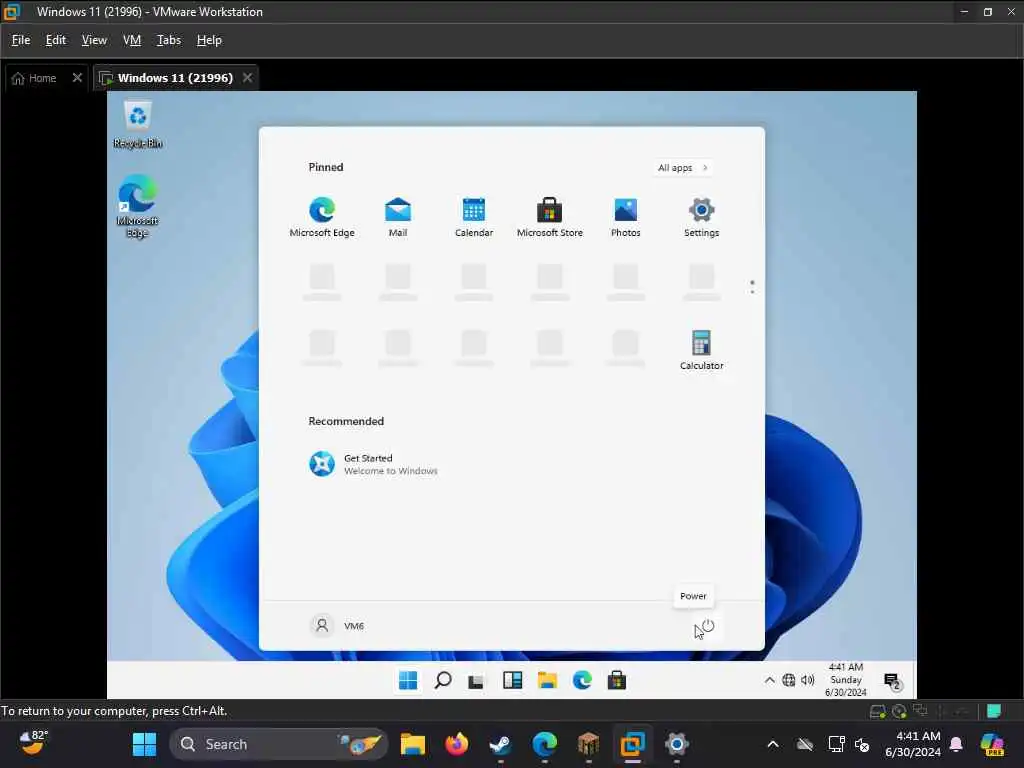The image size is (1024, 768).
Task: Select VMware Workstation on host taskbar
Action: click(x=632, y=744)
